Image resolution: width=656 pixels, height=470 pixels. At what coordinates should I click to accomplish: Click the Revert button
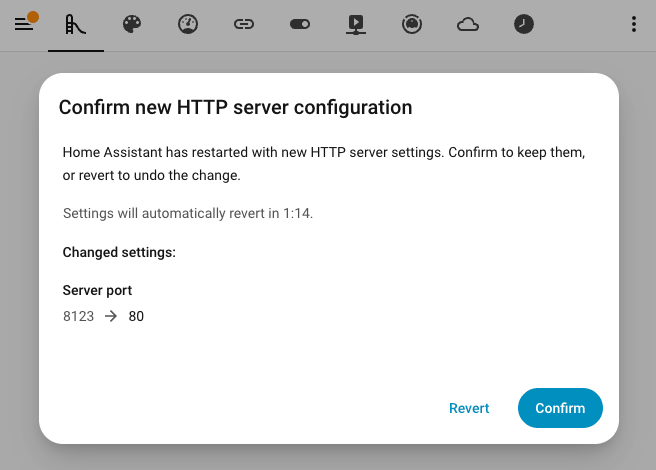pos(469,408)
